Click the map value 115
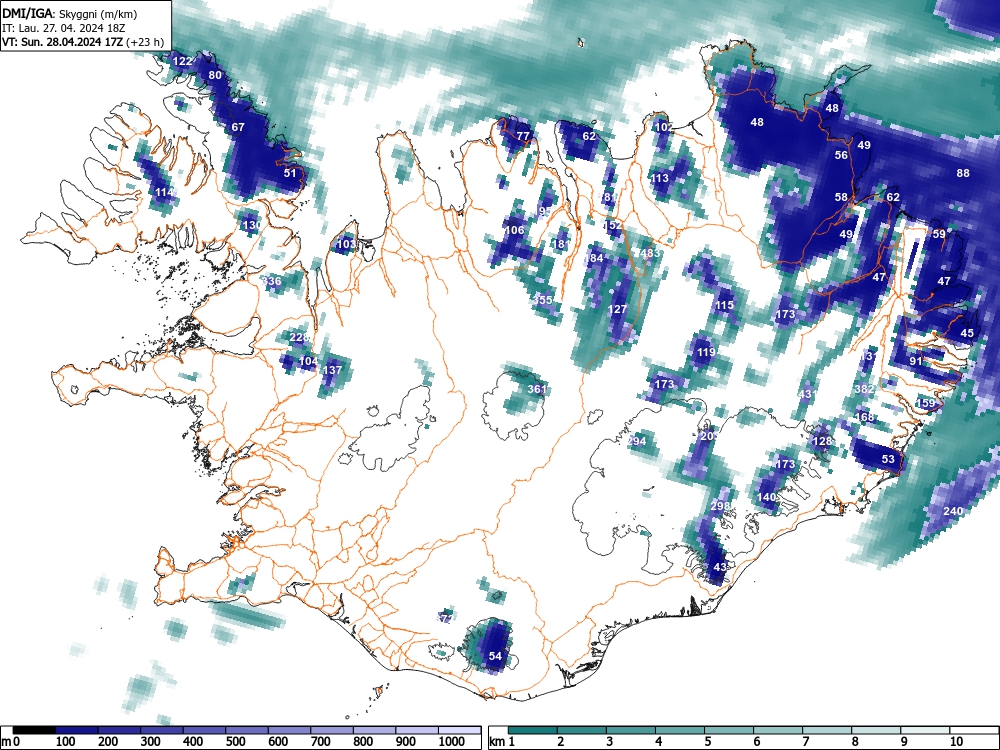This screenshot has height=750, width=1000. [724, 305]
